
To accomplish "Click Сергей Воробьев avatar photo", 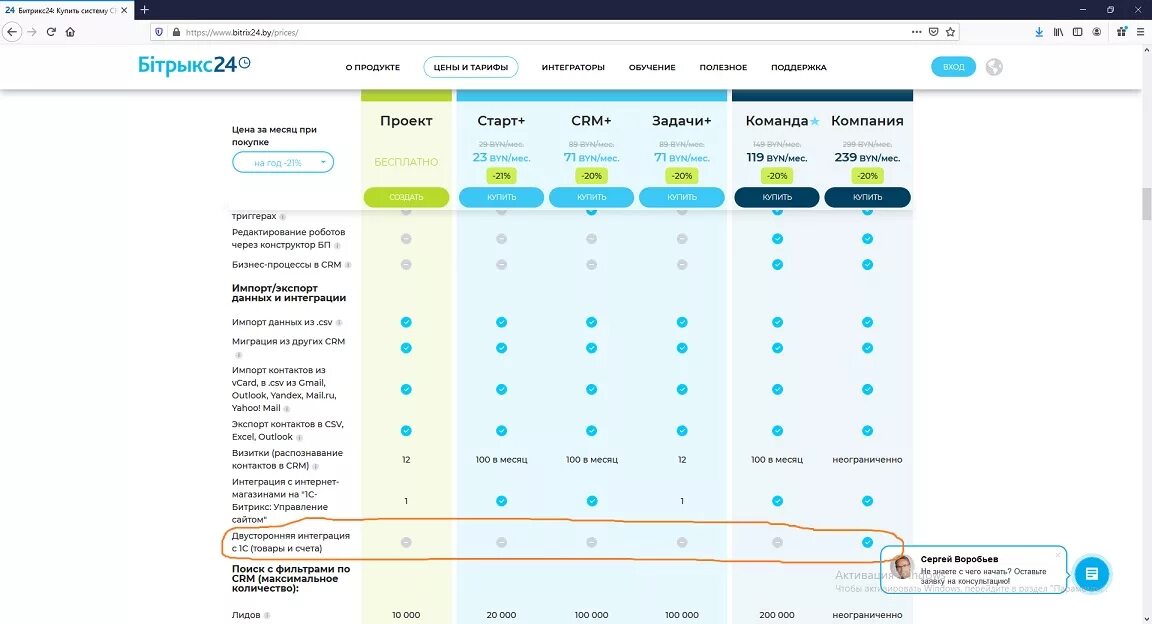I will click(x=902, y=567).
